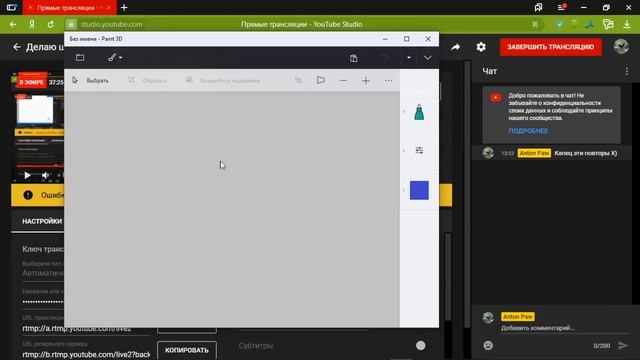Mute the stream preview speaker icon

pos(45,176)
